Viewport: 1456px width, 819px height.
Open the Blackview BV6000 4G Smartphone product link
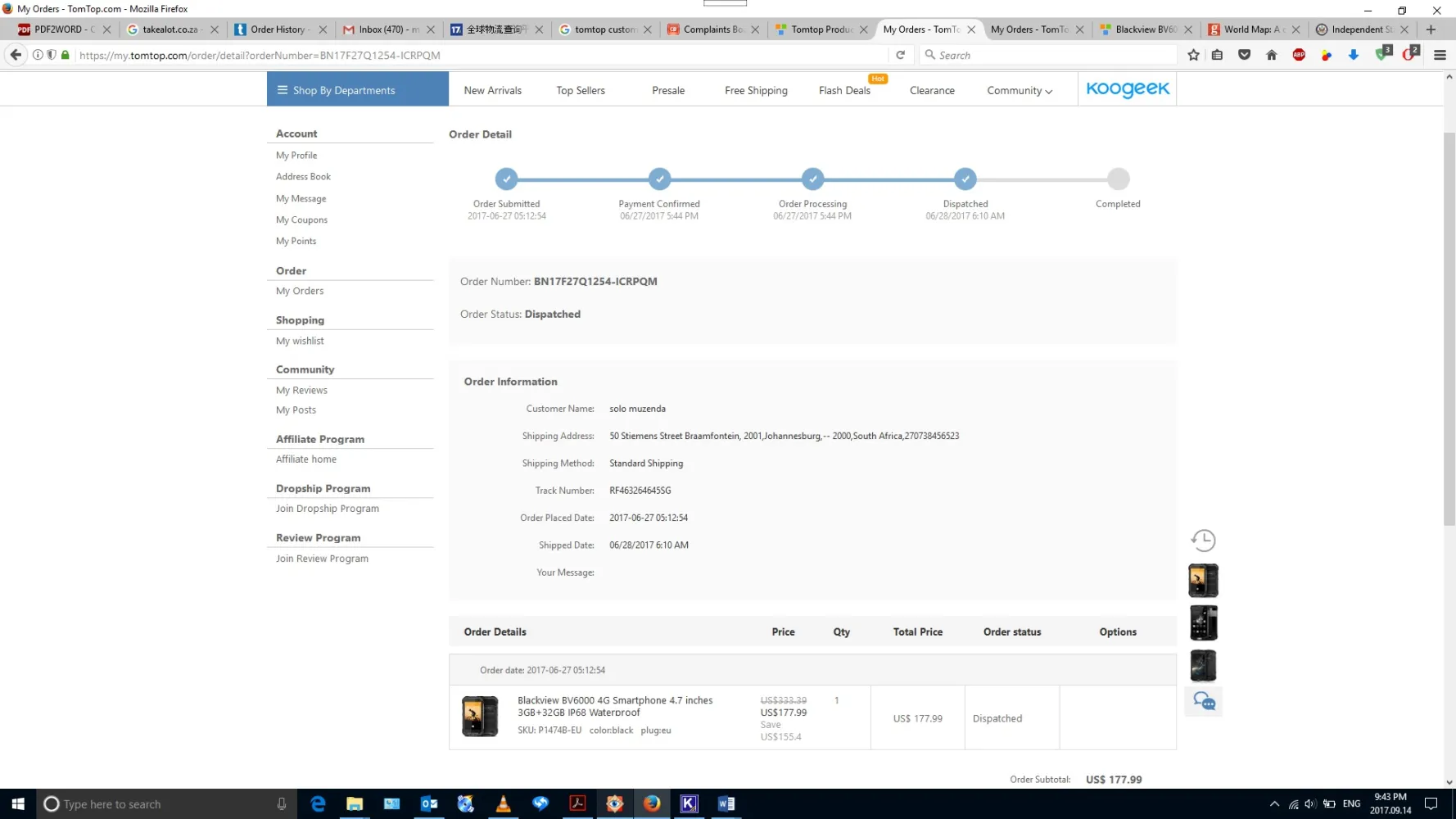(x=615, y=707)
